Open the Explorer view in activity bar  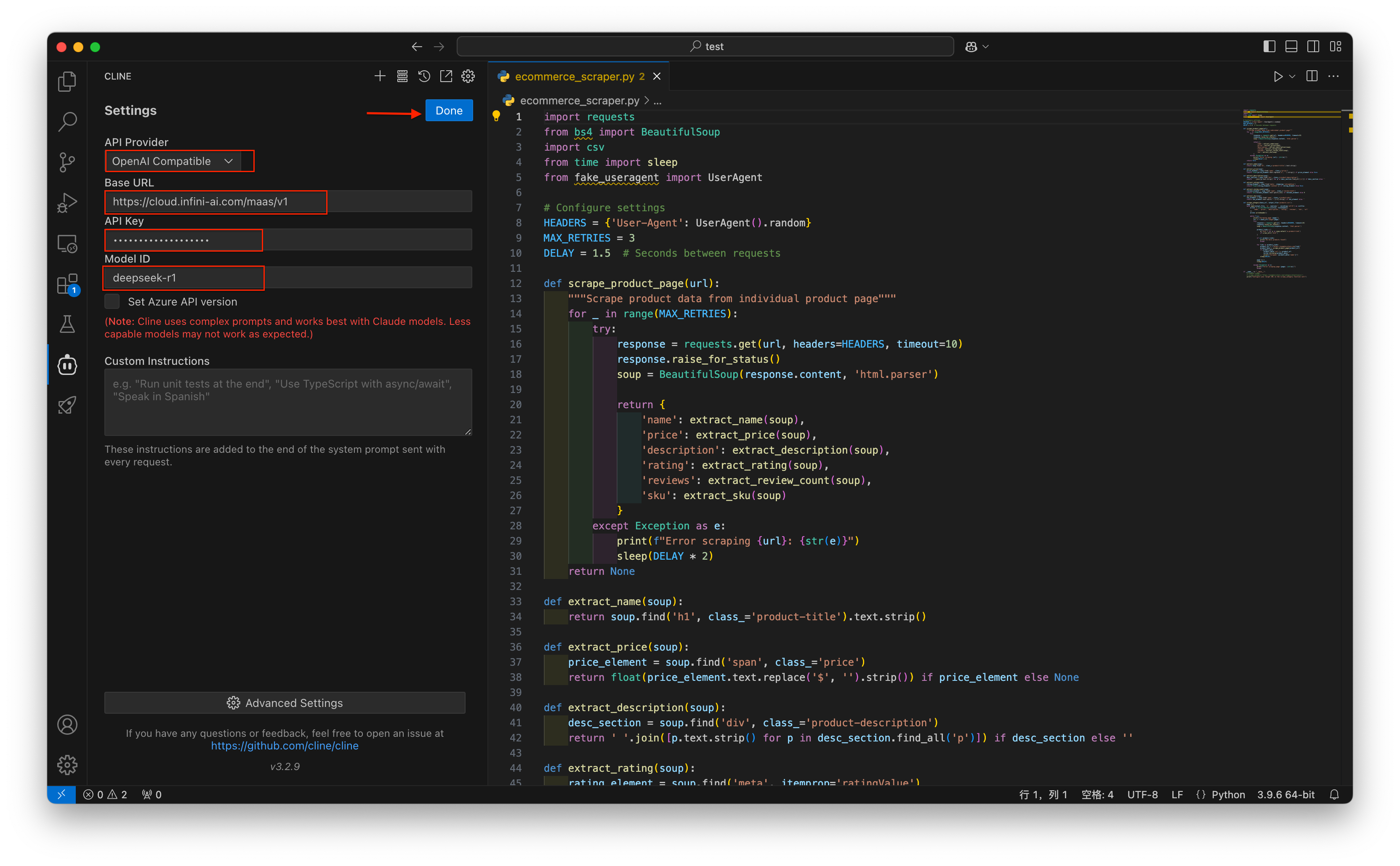coord(67,81)
